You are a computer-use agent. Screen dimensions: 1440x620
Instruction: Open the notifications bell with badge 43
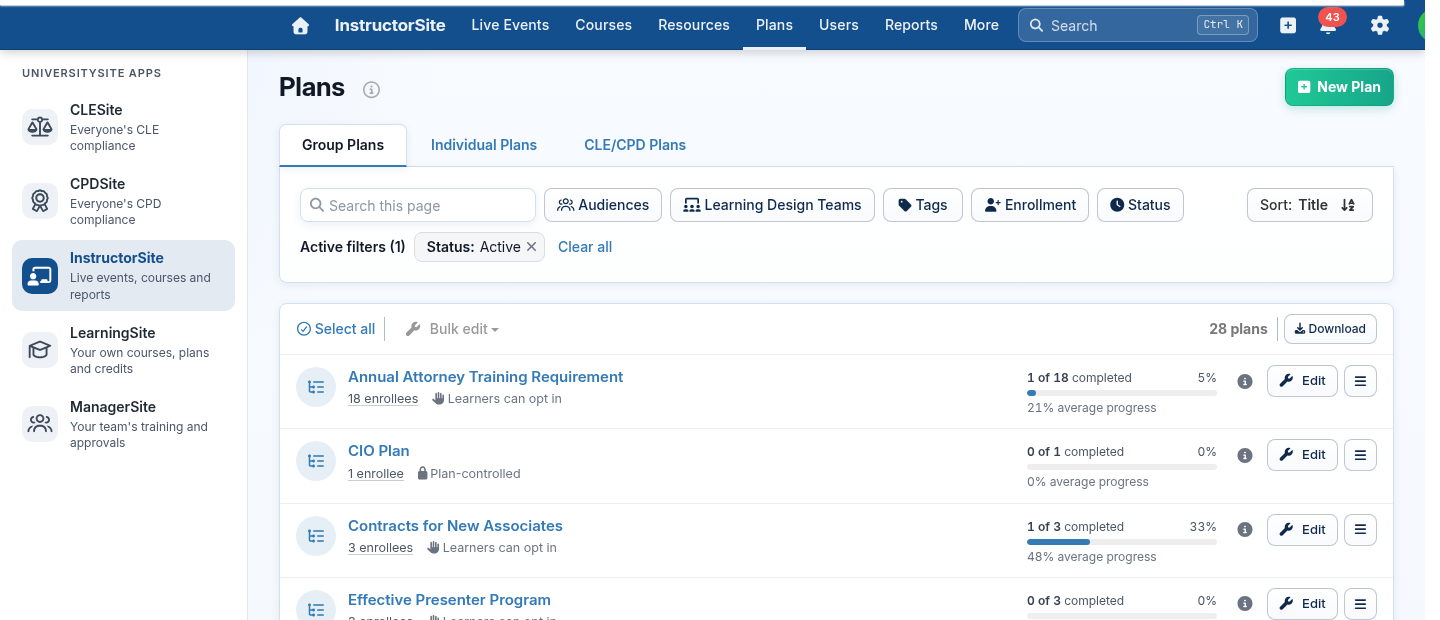pyautogui.click(x=1328, y=25)
